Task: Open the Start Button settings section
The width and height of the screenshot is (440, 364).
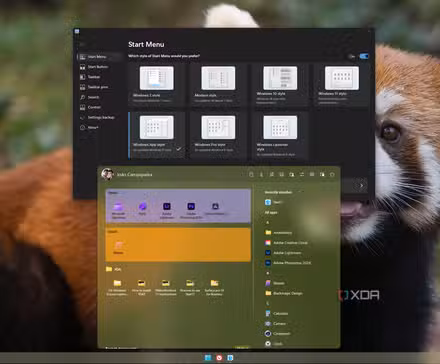Action: tap(97, 67)
